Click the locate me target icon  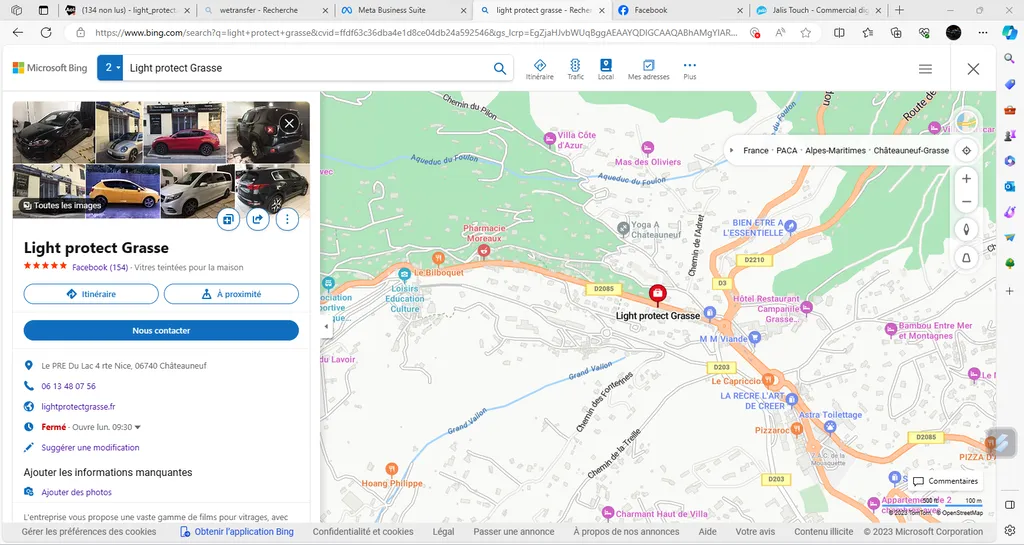tap(966, 151)
